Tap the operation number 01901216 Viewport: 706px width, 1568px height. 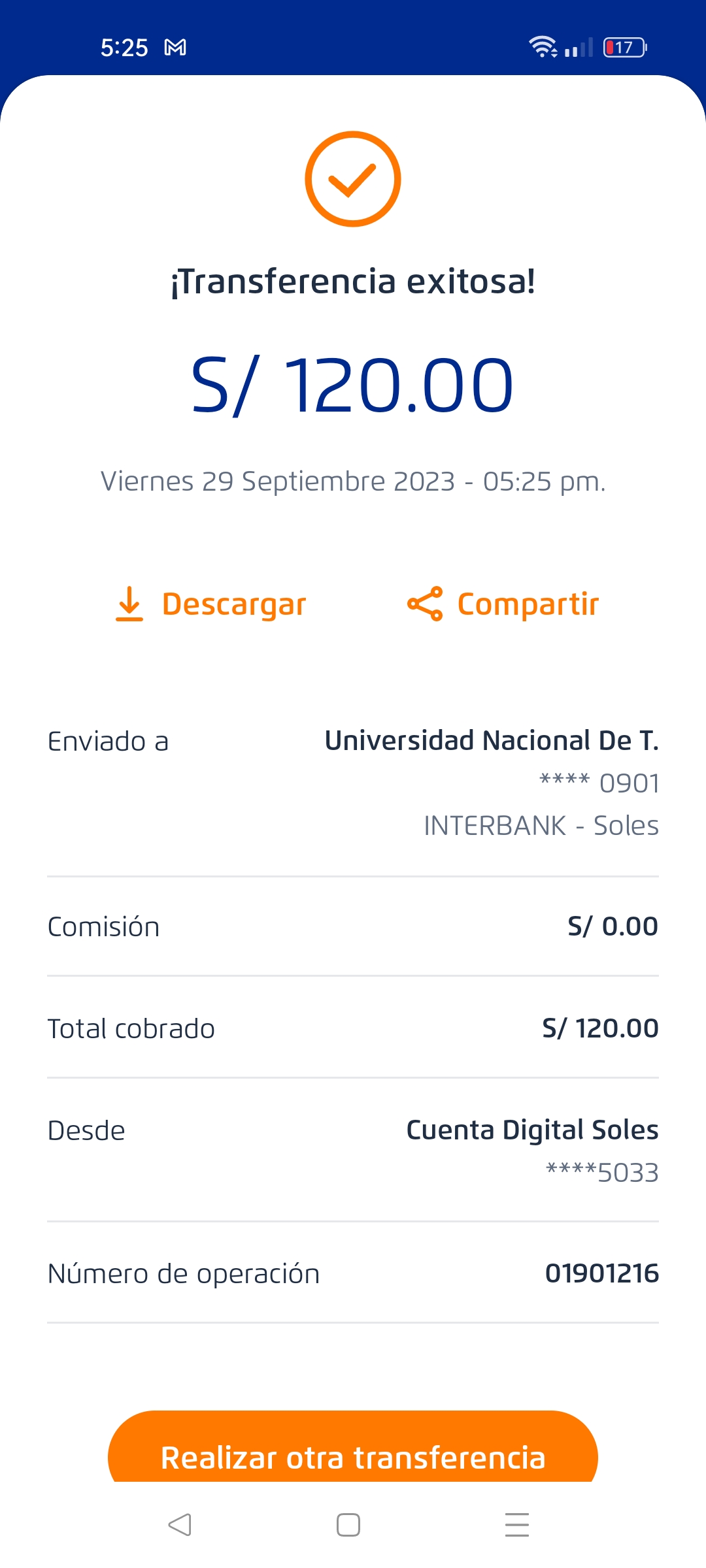click(601, 1273)
